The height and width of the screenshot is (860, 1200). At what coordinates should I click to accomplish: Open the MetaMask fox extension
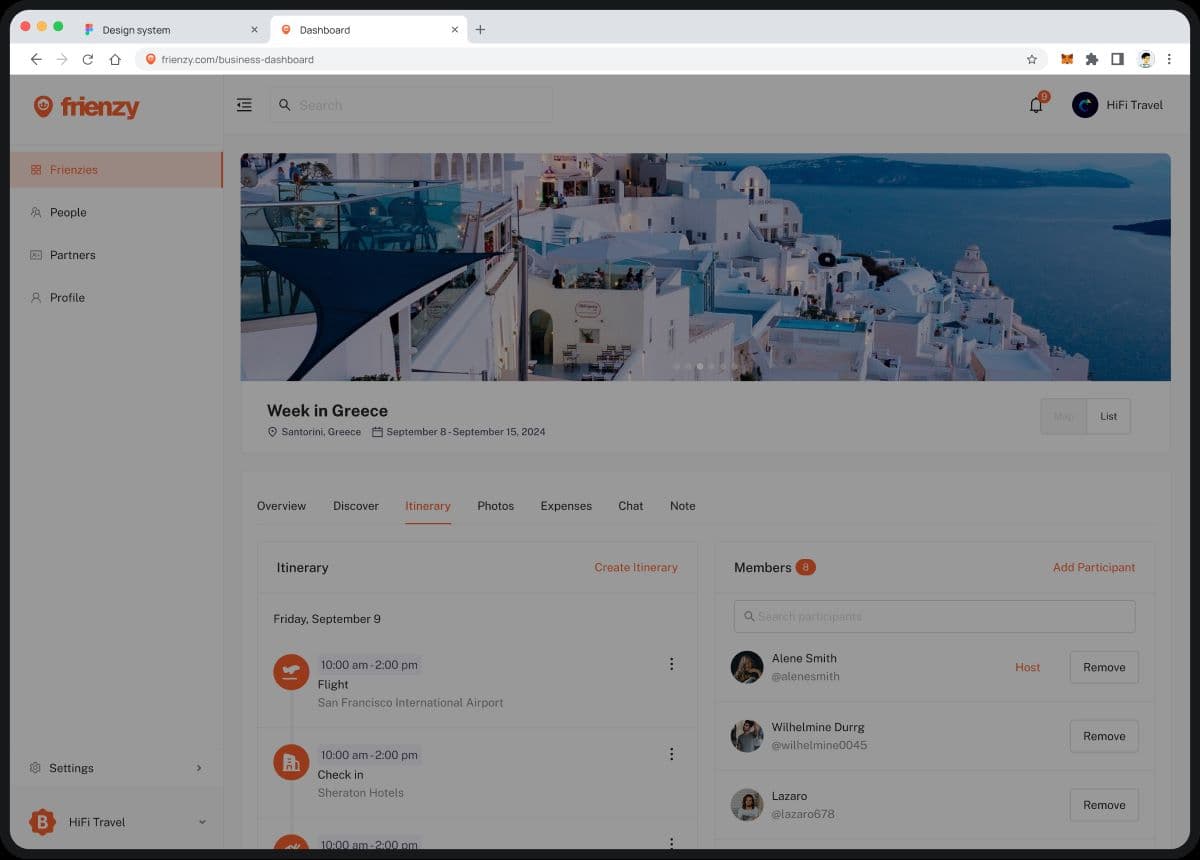coord(1067,59)
